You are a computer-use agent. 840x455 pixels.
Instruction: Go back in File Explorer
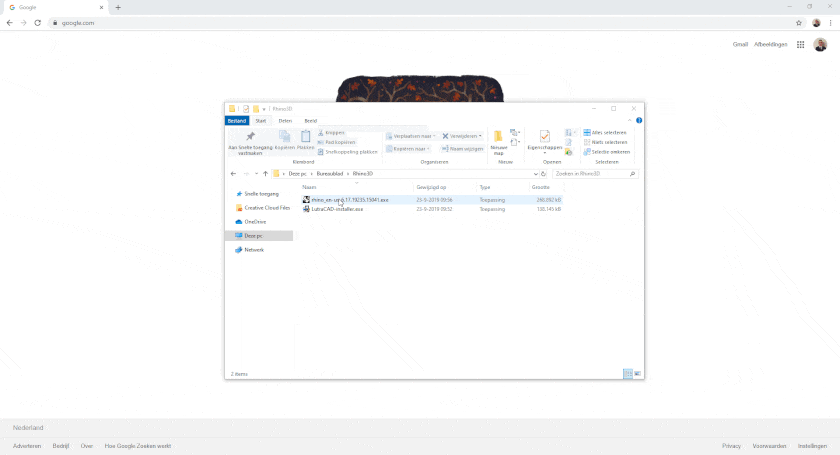coord(233,174)
